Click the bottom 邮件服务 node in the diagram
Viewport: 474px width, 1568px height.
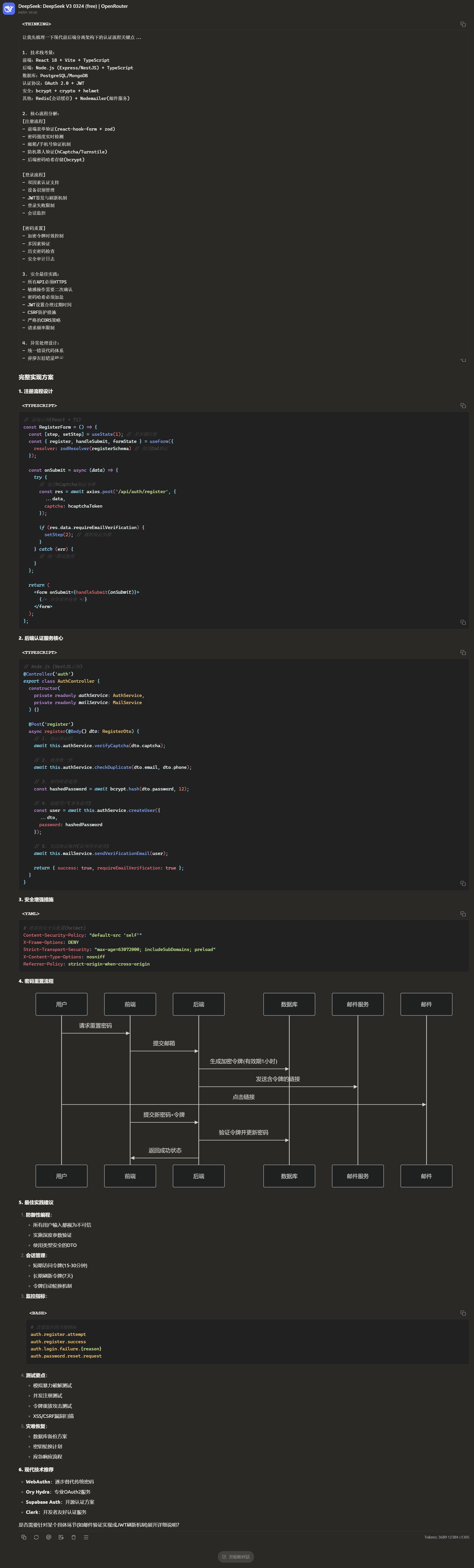click(x=358, y=1176)
